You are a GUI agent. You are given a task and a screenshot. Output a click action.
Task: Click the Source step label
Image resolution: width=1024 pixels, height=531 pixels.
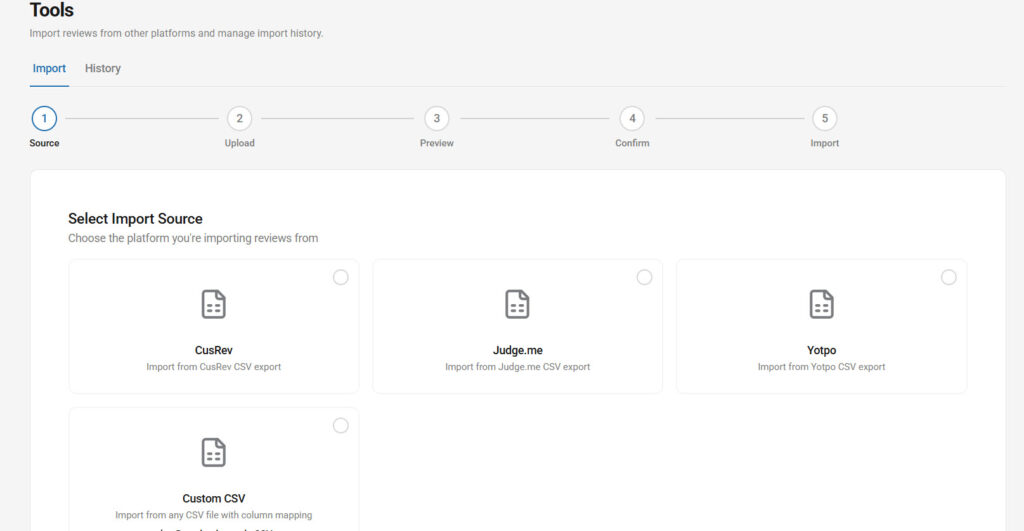point(44,143)
